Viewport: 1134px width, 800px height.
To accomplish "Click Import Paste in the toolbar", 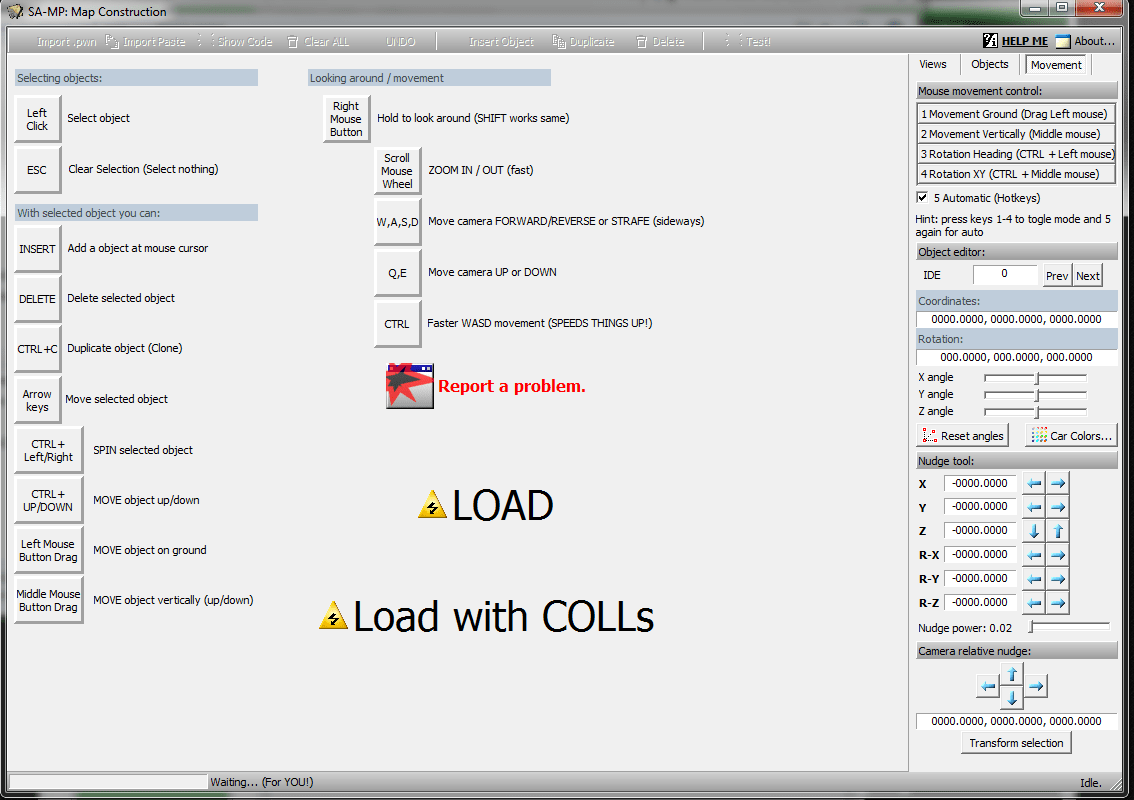I will coord(146,42).
